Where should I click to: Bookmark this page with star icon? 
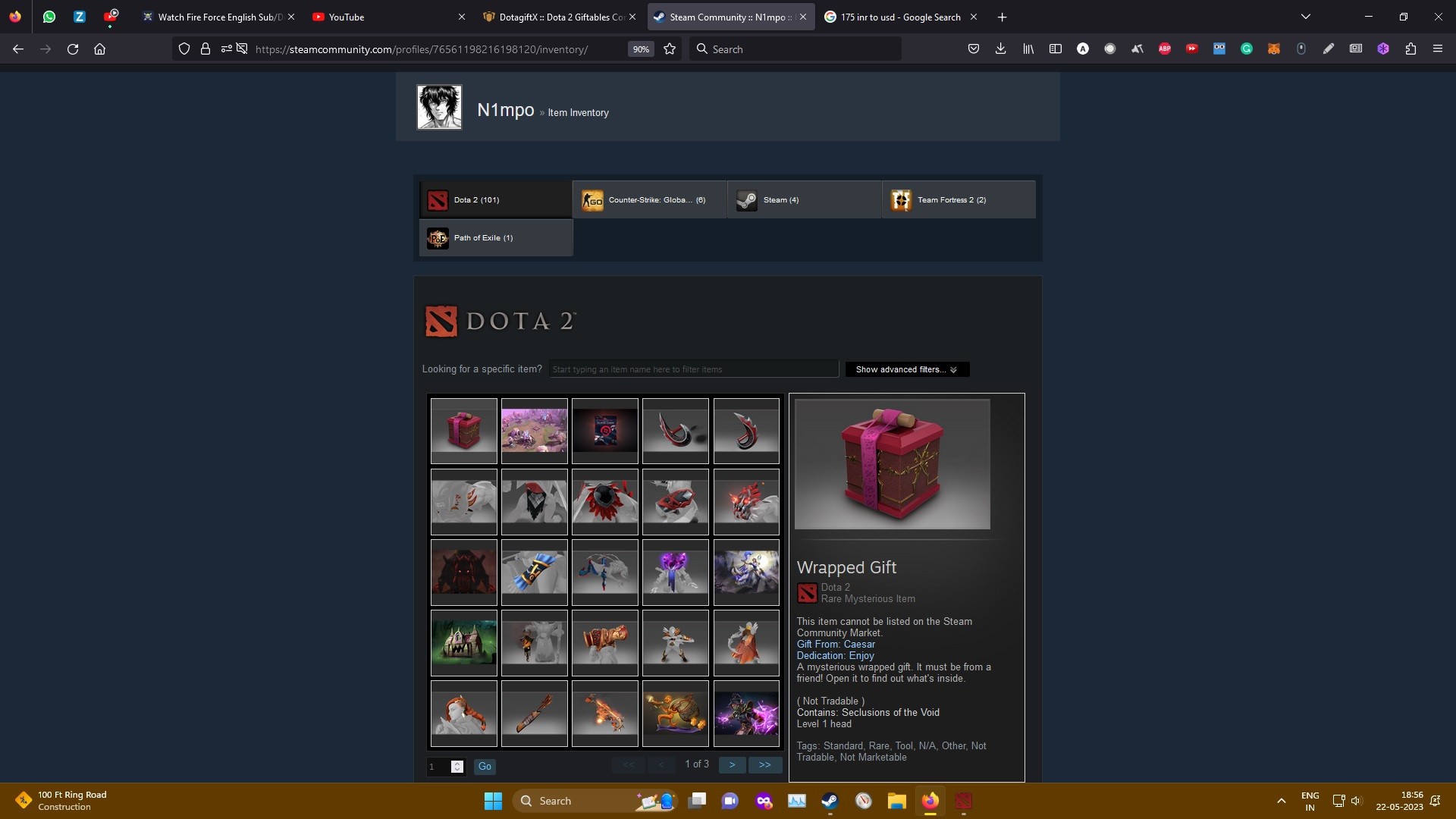[x=670, y=49]
